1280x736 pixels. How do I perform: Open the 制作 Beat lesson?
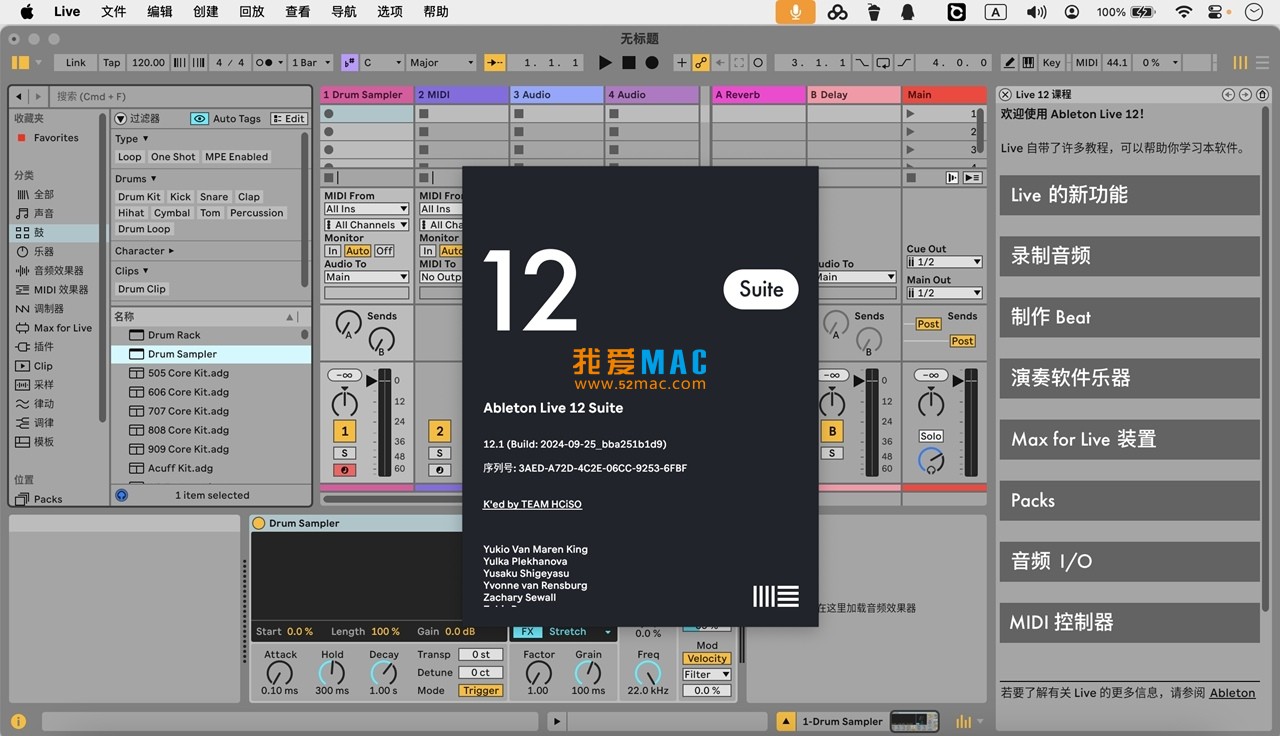(x=1129, y=317)
